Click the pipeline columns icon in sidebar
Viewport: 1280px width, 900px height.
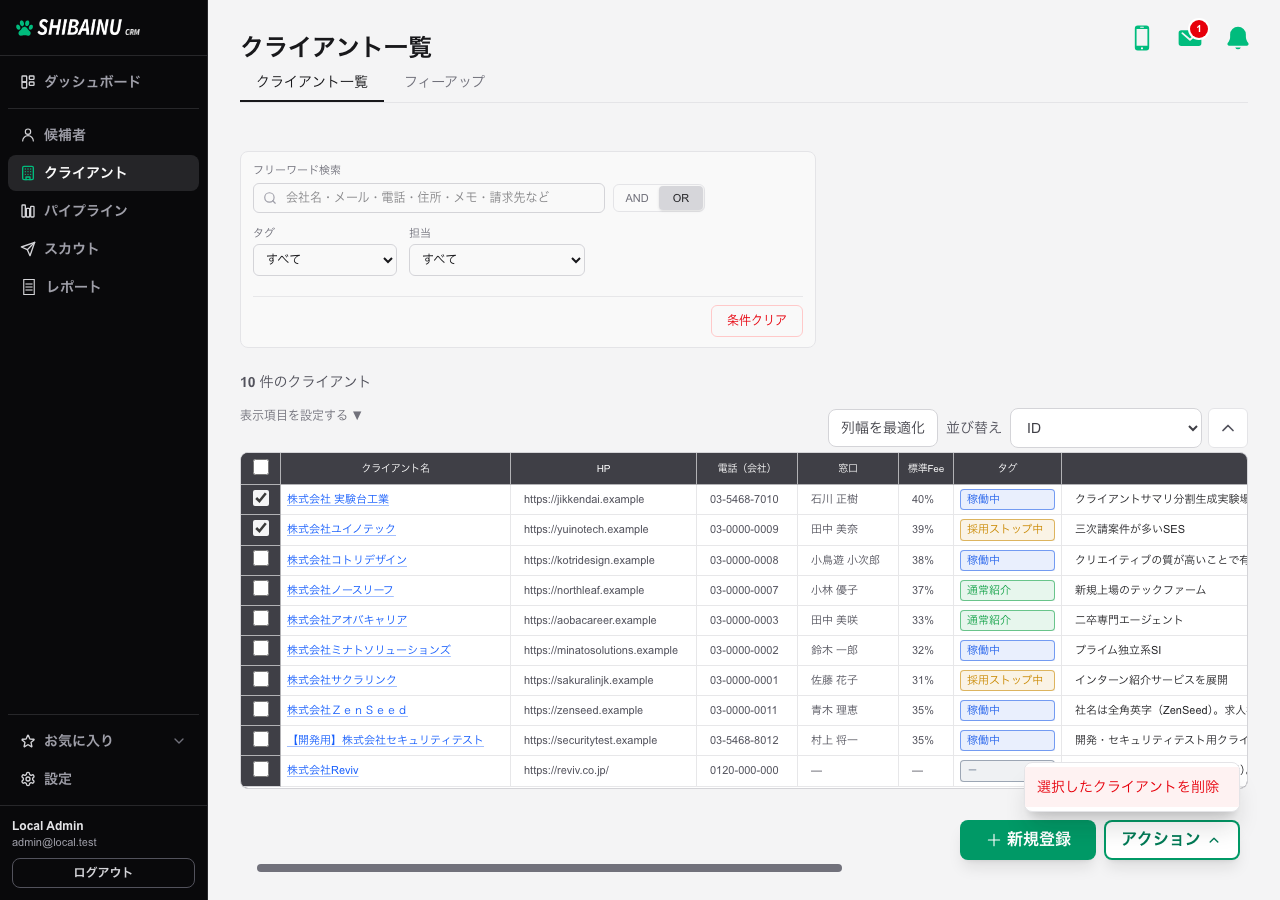(28, 211)
